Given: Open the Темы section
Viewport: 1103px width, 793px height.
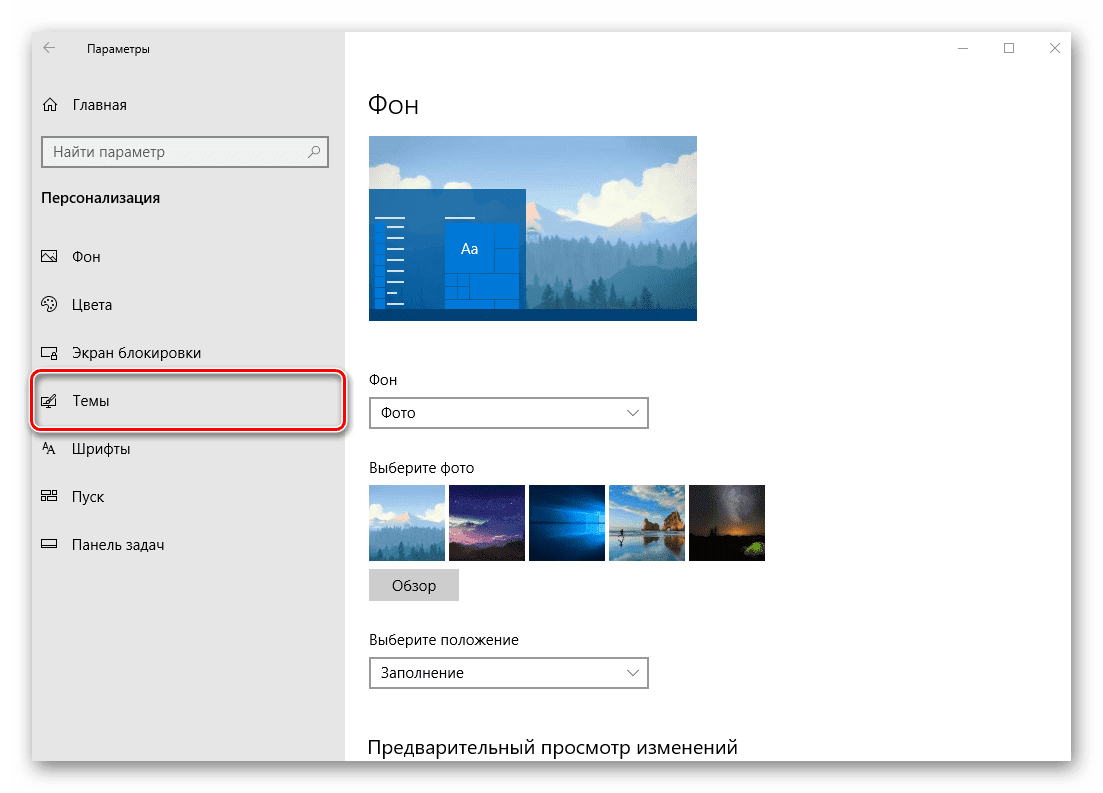Looking at the screenshot, I should [189, 400].
